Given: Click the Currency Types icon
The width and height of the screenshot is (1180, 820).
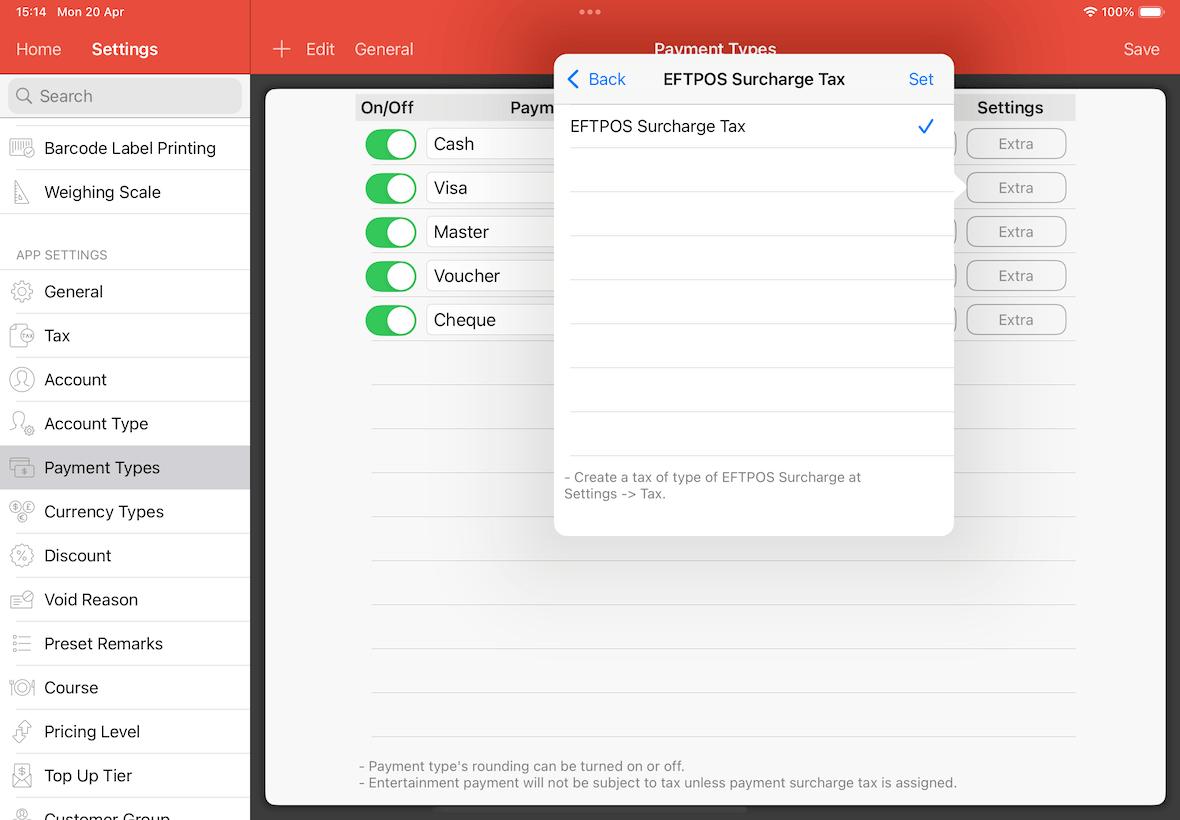Looking at the screenshot, I should tap(22, 512).
